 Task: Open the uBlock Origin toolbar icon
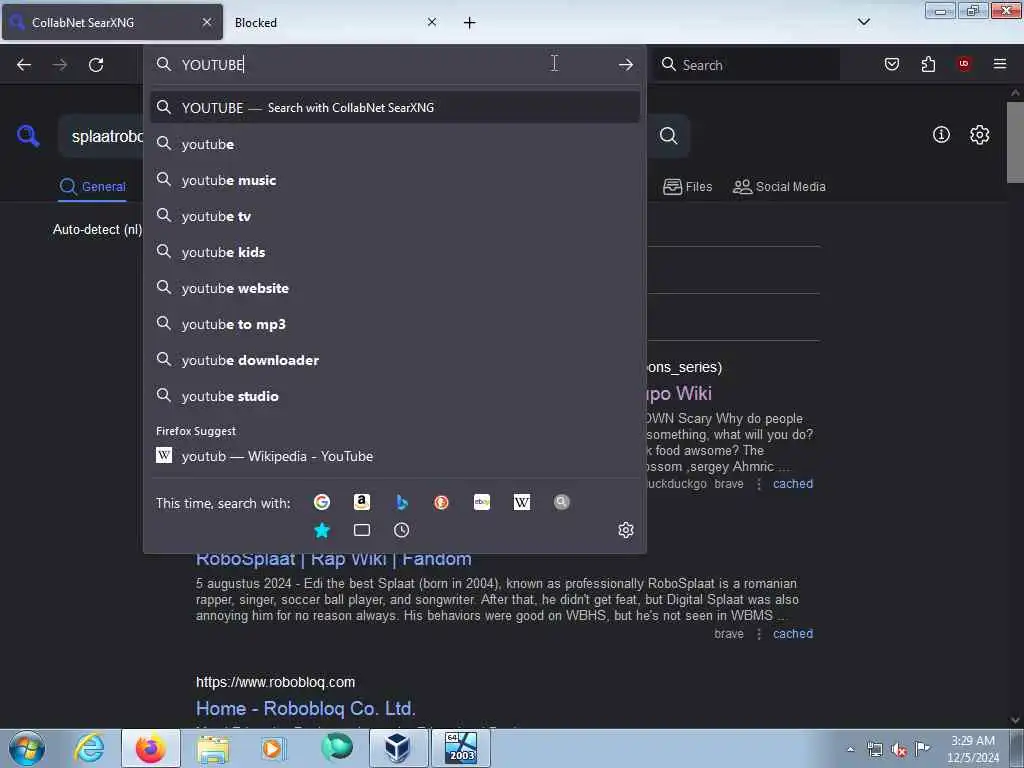tap(964, 63)
